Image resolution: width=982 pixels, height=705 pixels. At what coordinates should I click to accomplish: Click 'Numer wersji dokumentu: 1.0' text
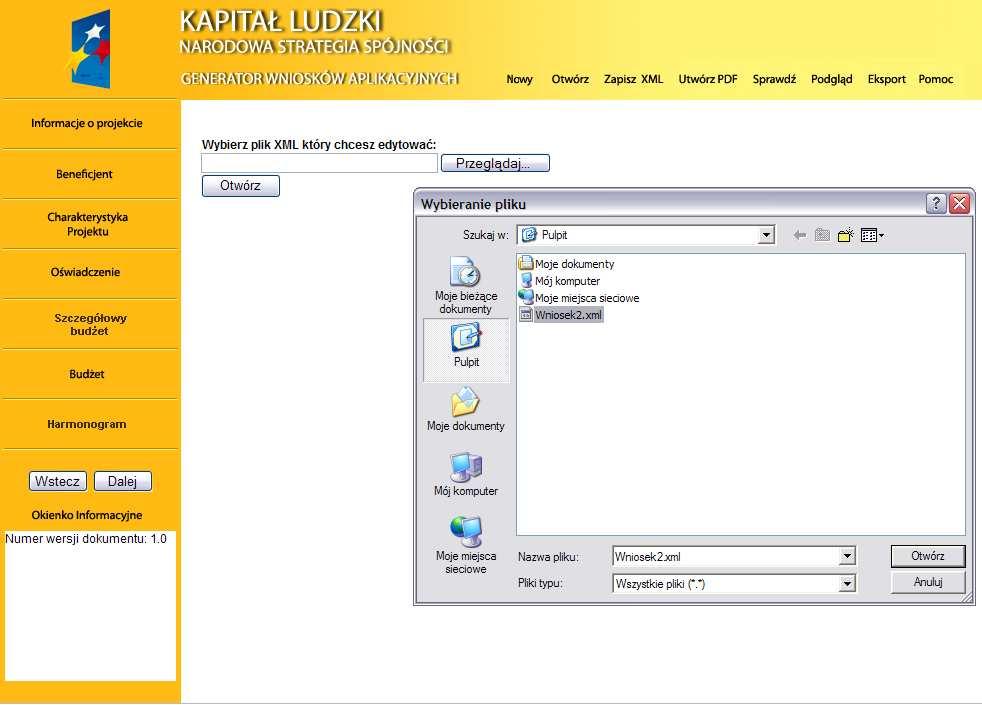coord(86,539)
